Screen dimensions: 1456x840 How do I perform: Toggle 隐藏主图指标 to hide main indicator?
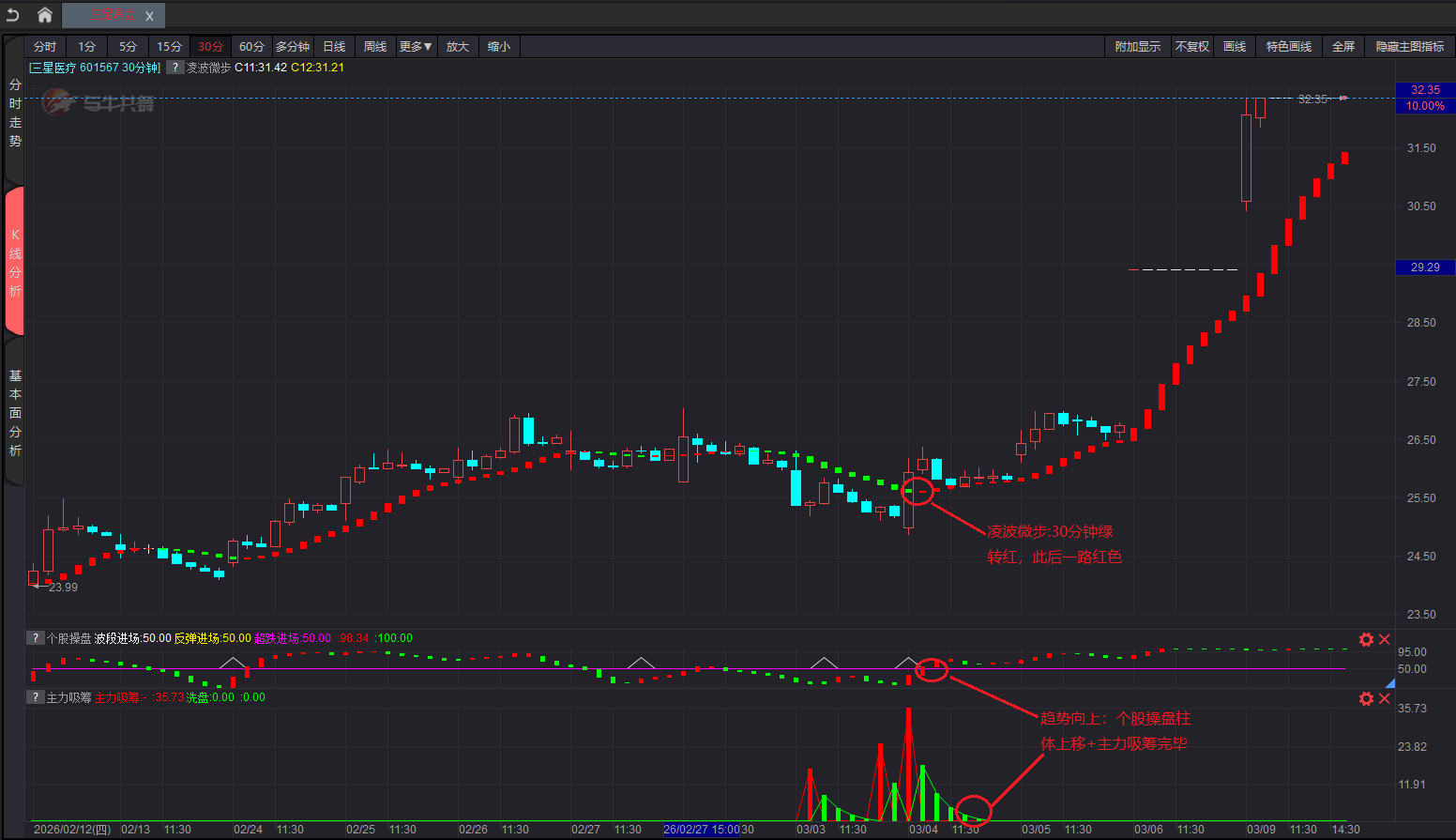(1409, 47)
